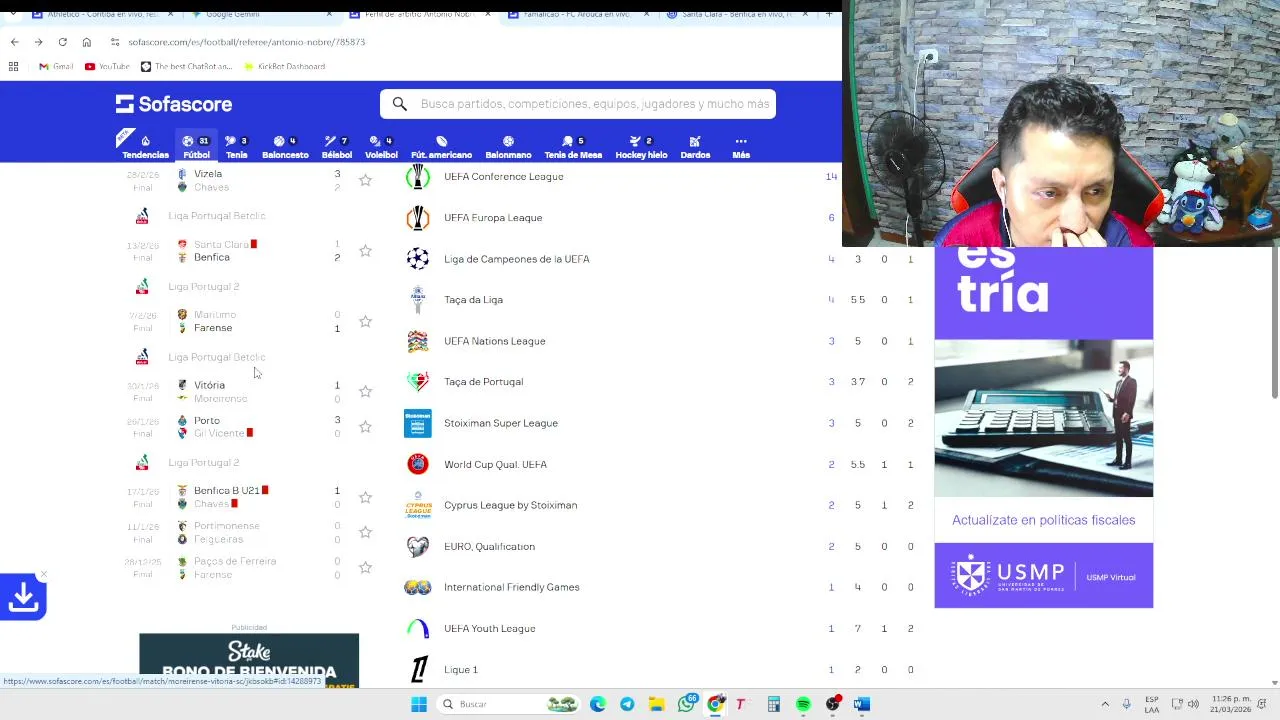This screenshot has height=720, width=1280.
Task: Open the Tendencias sport section
Action: (x=145, y=147)
